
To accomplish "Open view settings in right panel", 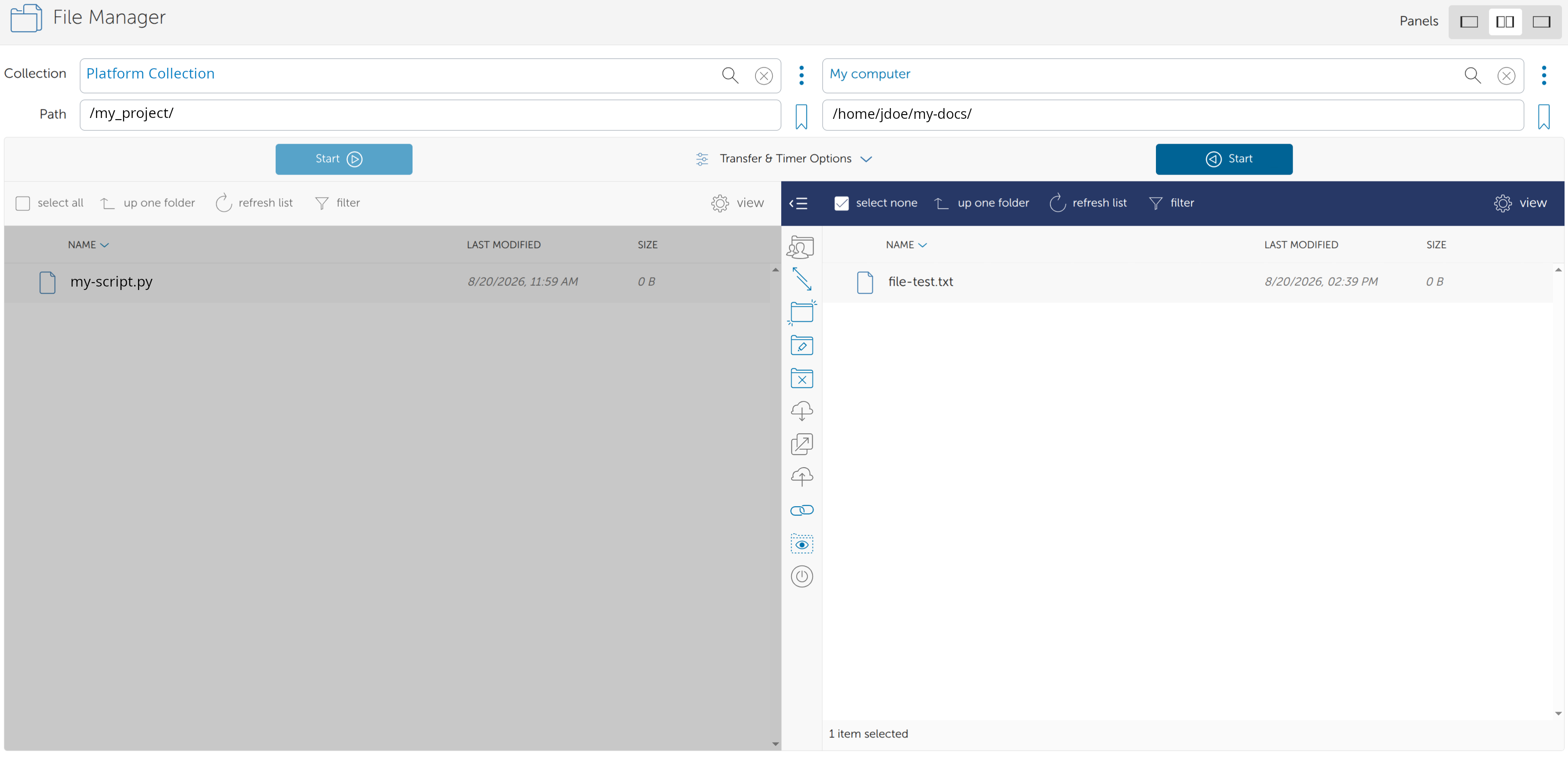I will 1520,203.
